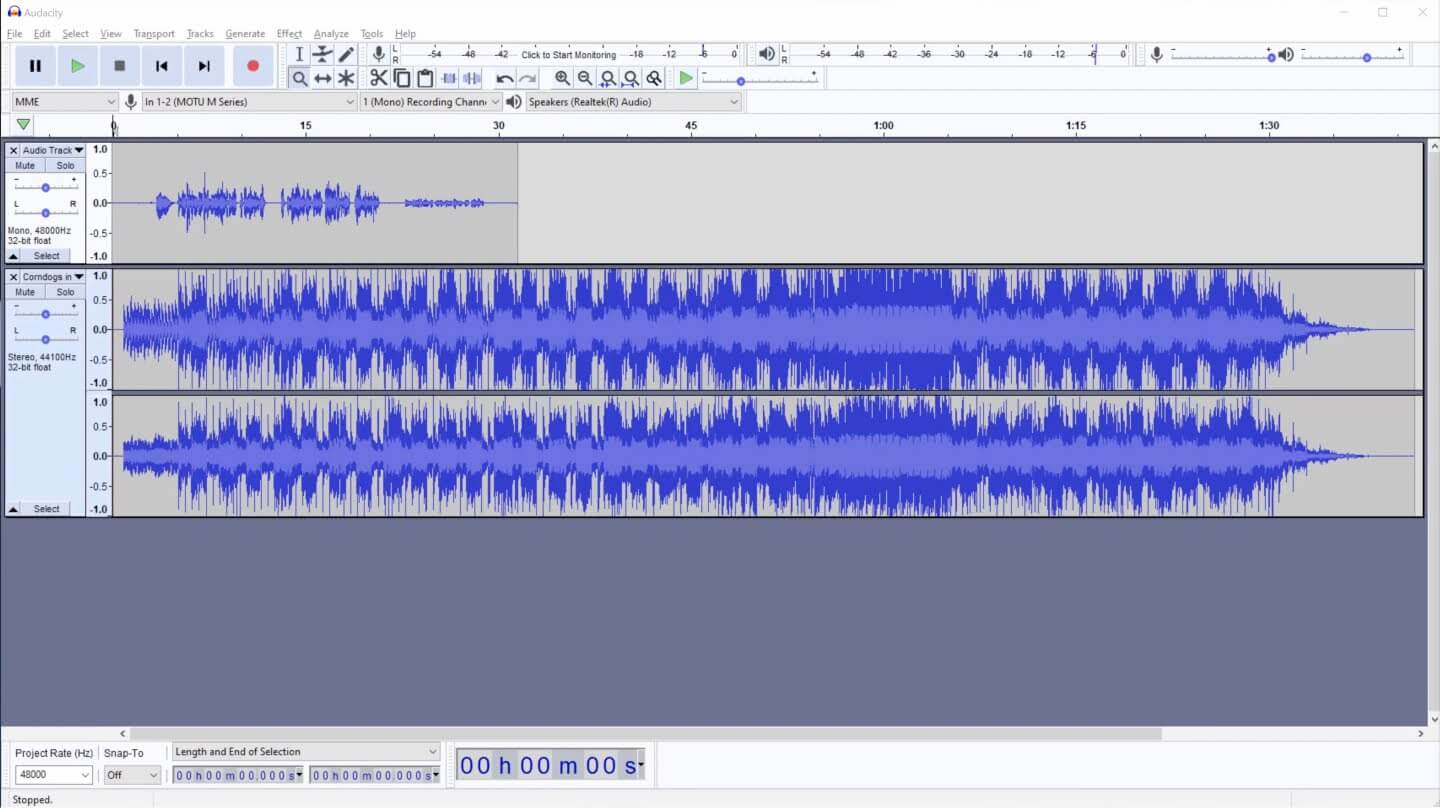
Task: Mute the Audio Track
Action: point(25,166)
